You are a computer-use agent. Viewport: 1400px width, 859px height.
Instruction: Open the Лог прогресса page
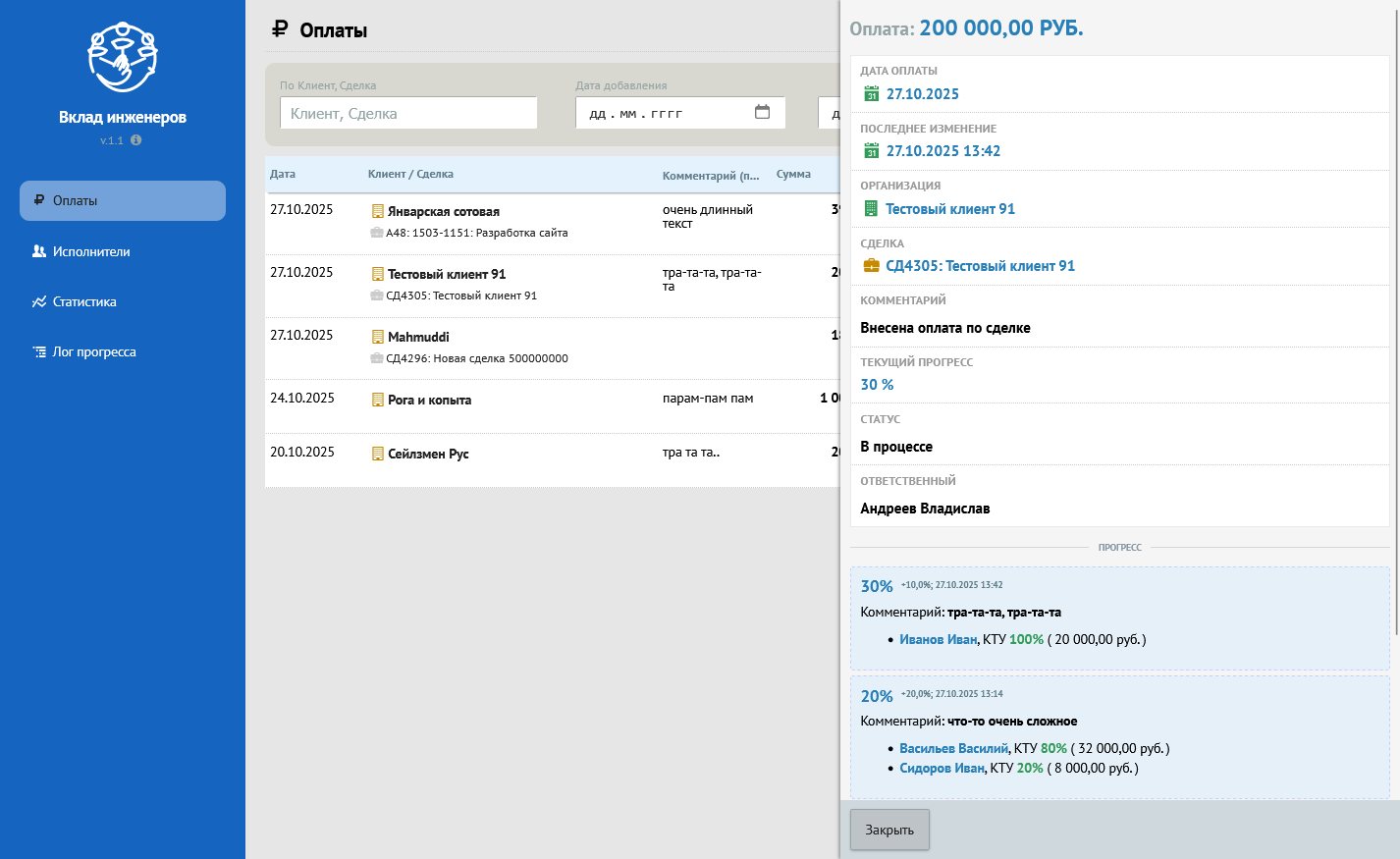click(x=94, y=351)
